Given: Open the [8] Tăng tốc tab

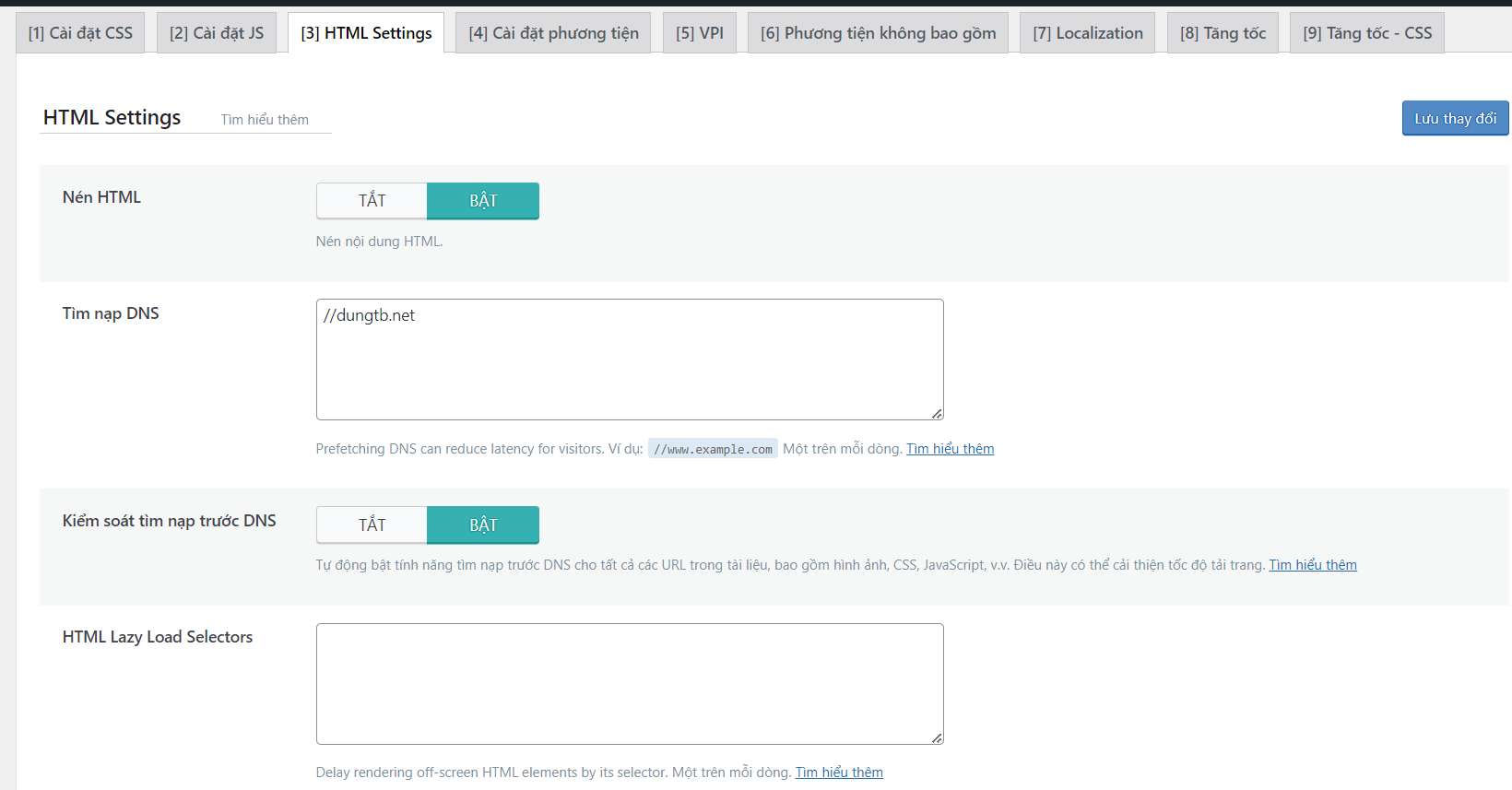Looking at the screenshot, I should point(1223,33).
